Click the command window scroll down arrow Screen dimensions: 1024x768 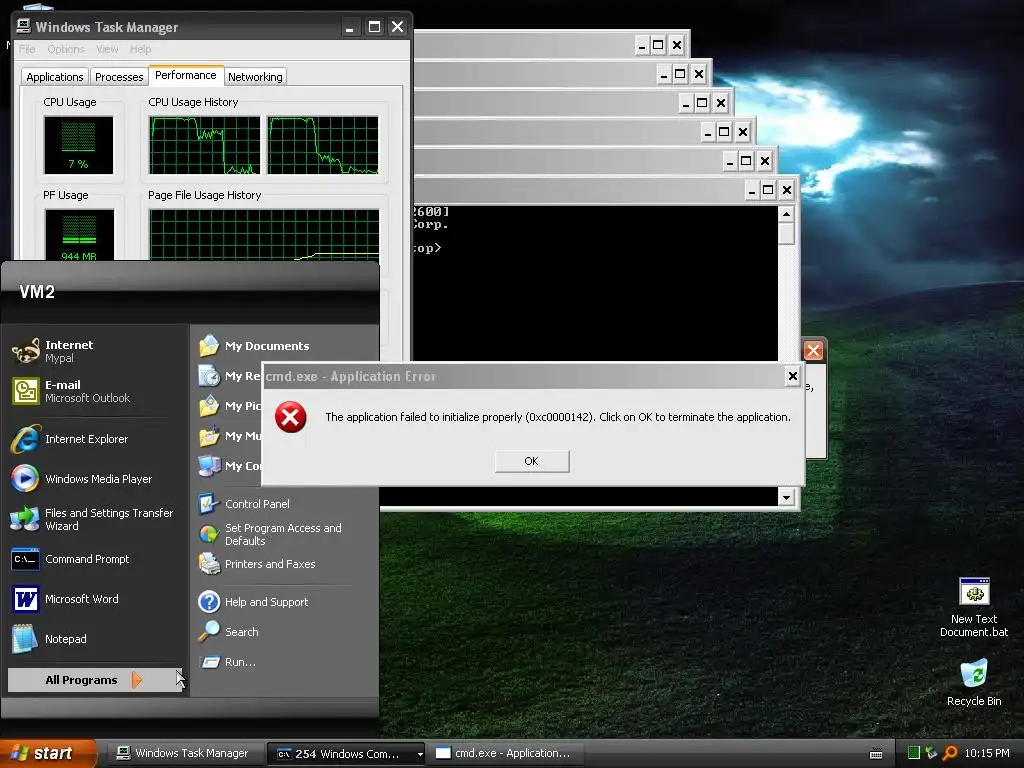coord(786,497)
